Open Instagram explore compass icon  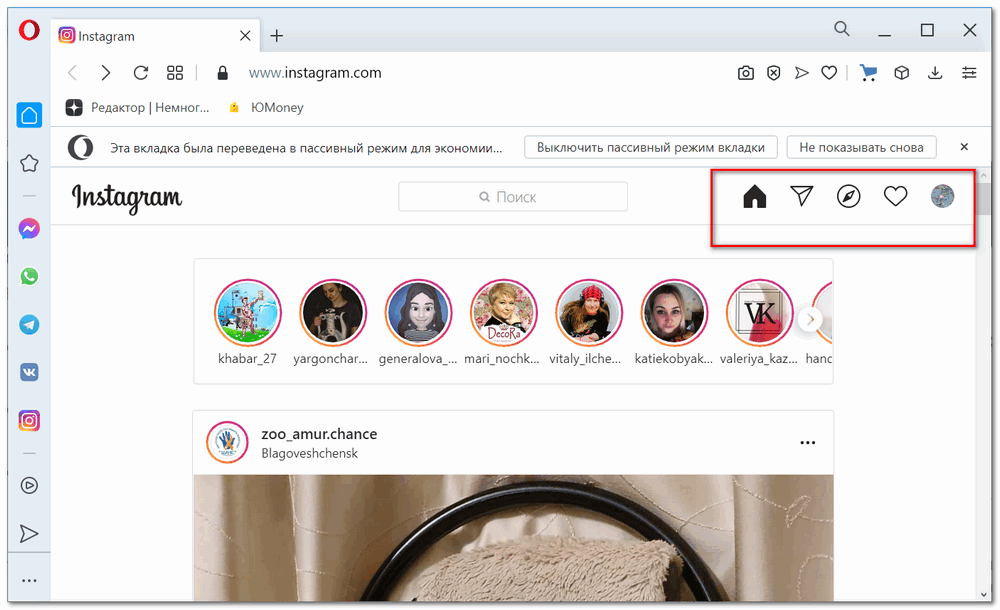(x=848, y=196)
